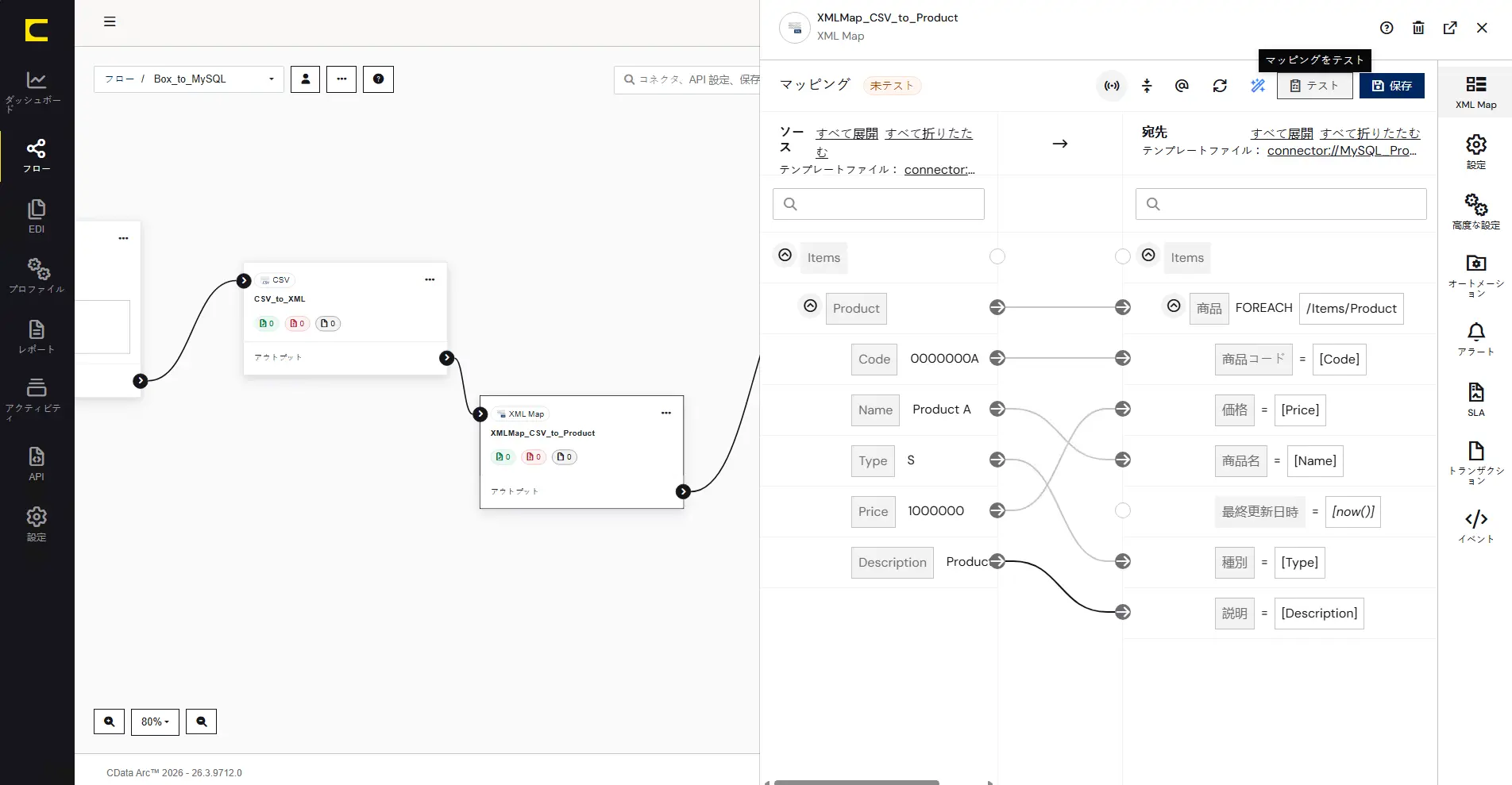Collapse the source Items node
The width and height of the screenshot is (1512, 785).
(785, 255)
